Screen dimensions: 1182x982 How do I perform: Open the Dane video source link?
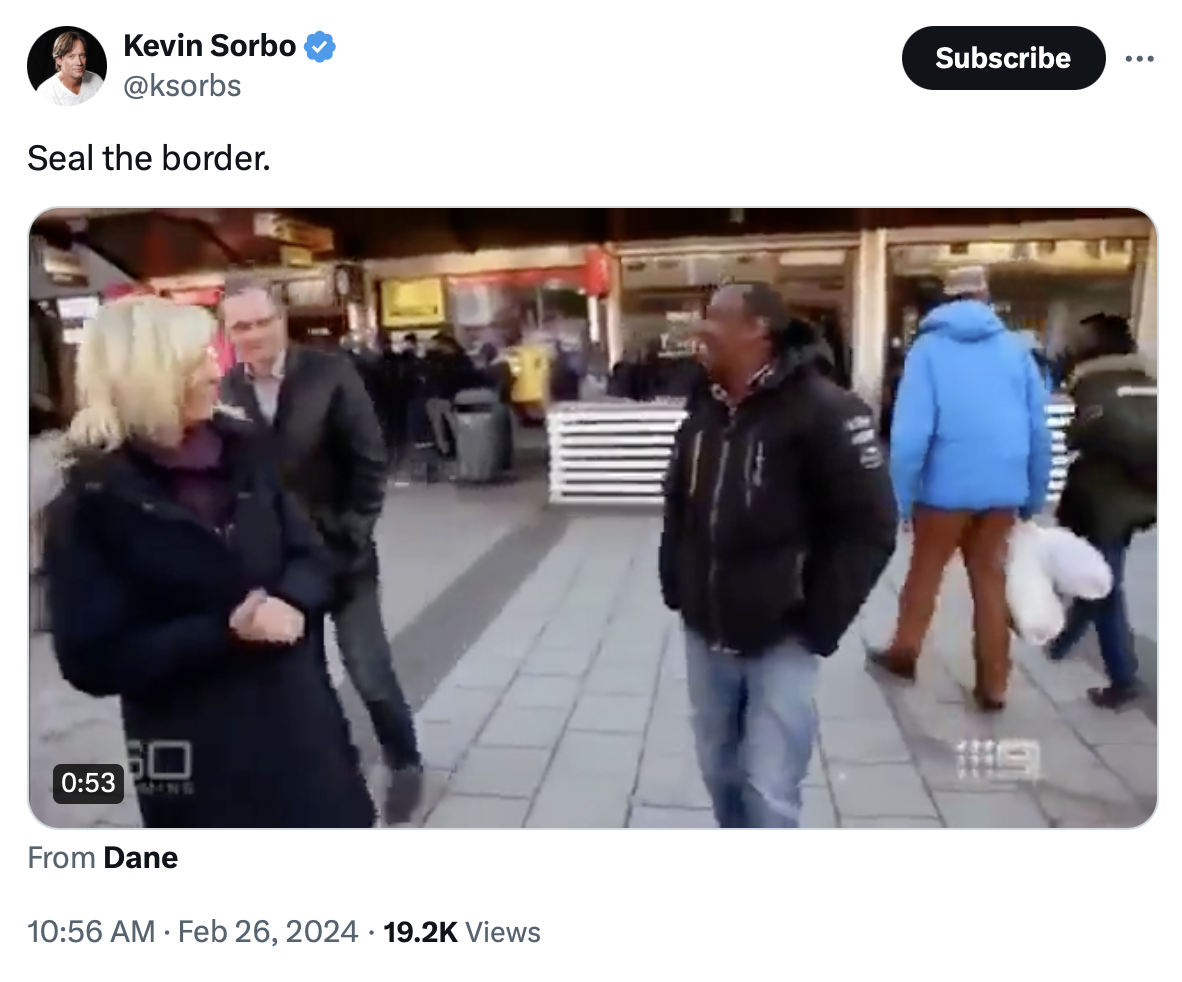[x=141, y=858]
